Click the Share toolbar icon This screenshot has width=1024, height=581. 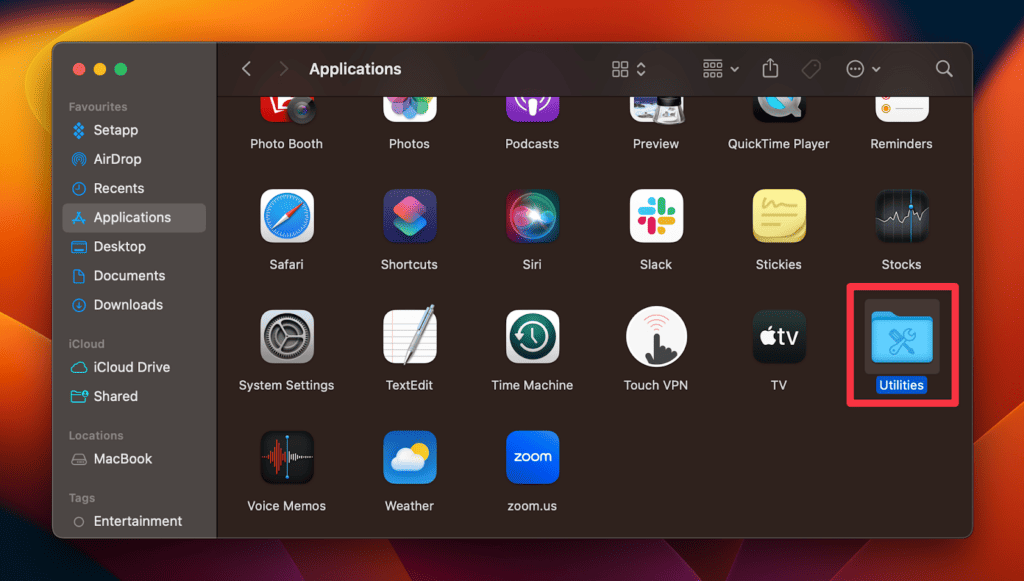pyautogui.click(x=770, y=68)
